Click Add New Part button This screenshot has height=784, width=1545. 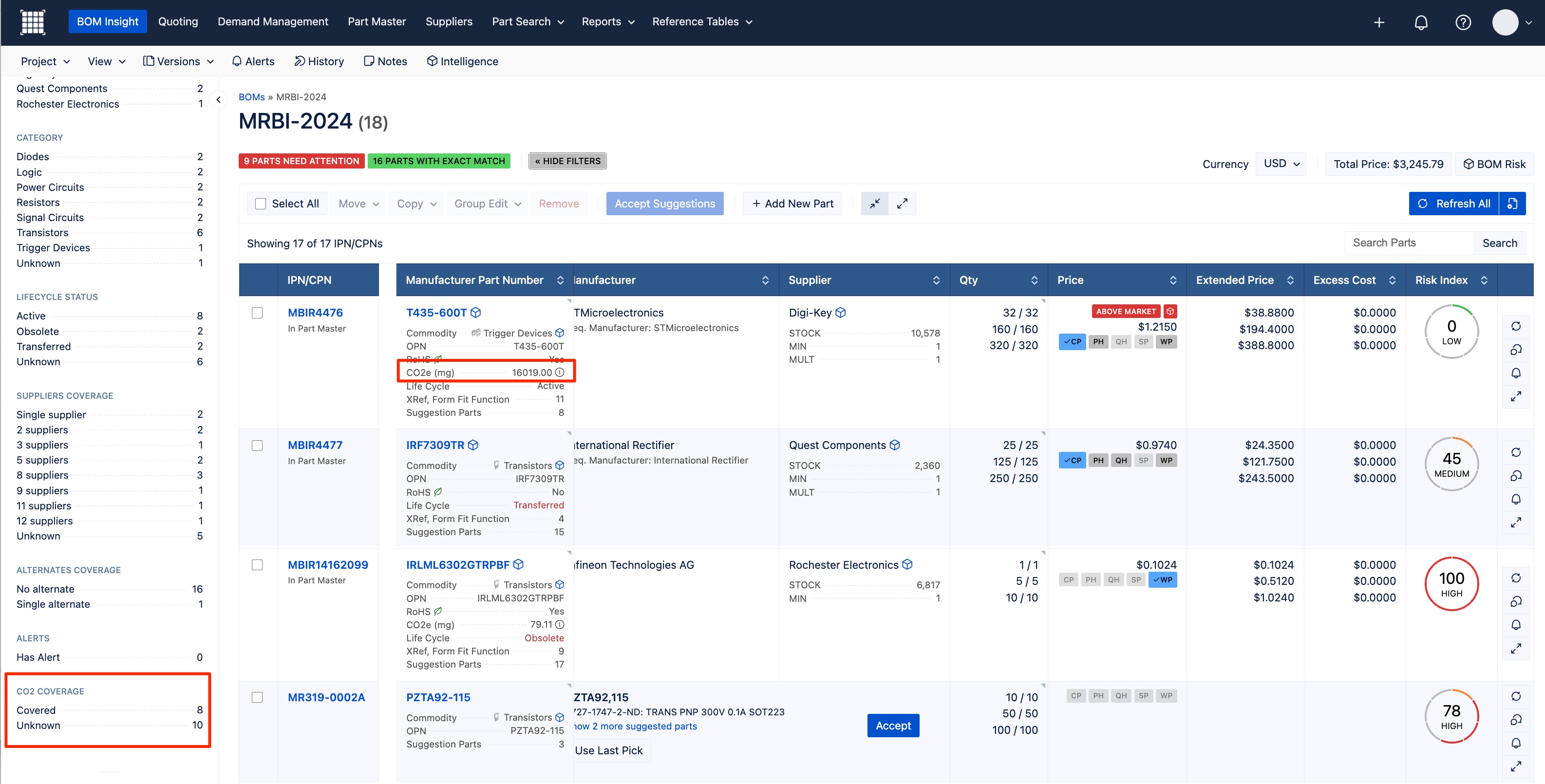point(792,204)
